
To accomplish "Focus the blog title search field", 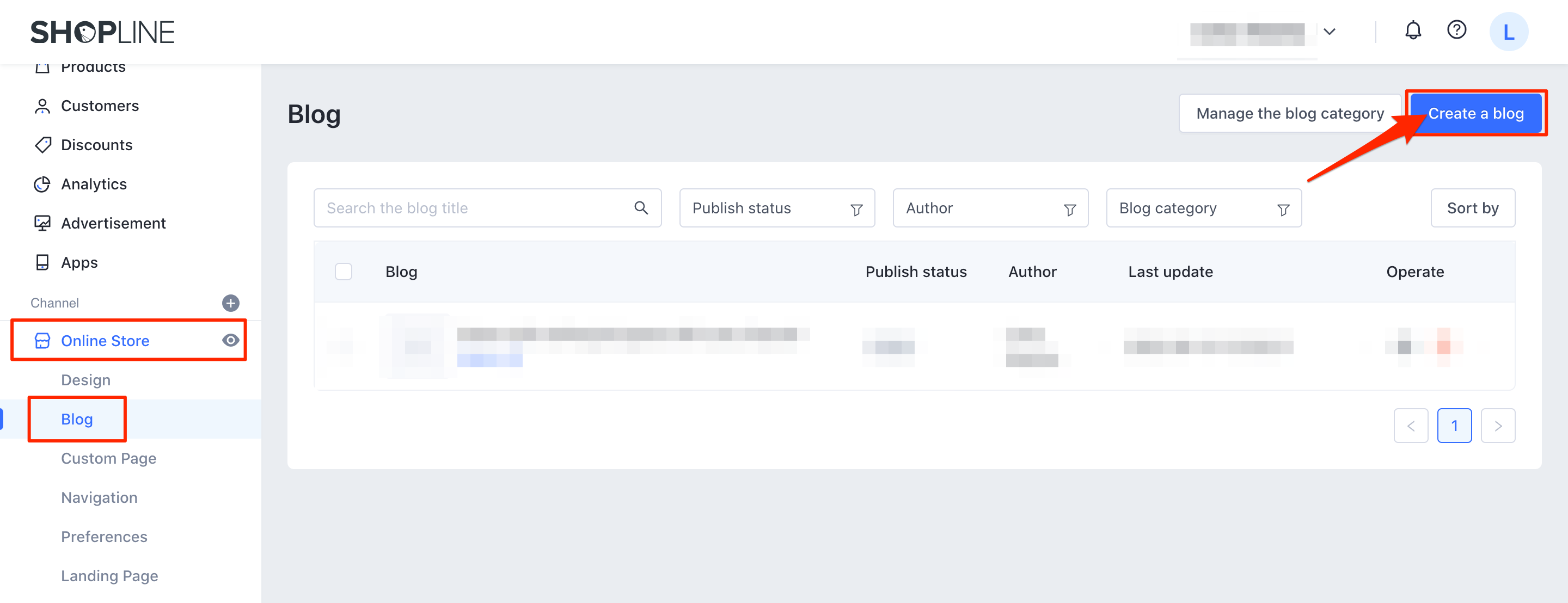I will tap(475, 208).
